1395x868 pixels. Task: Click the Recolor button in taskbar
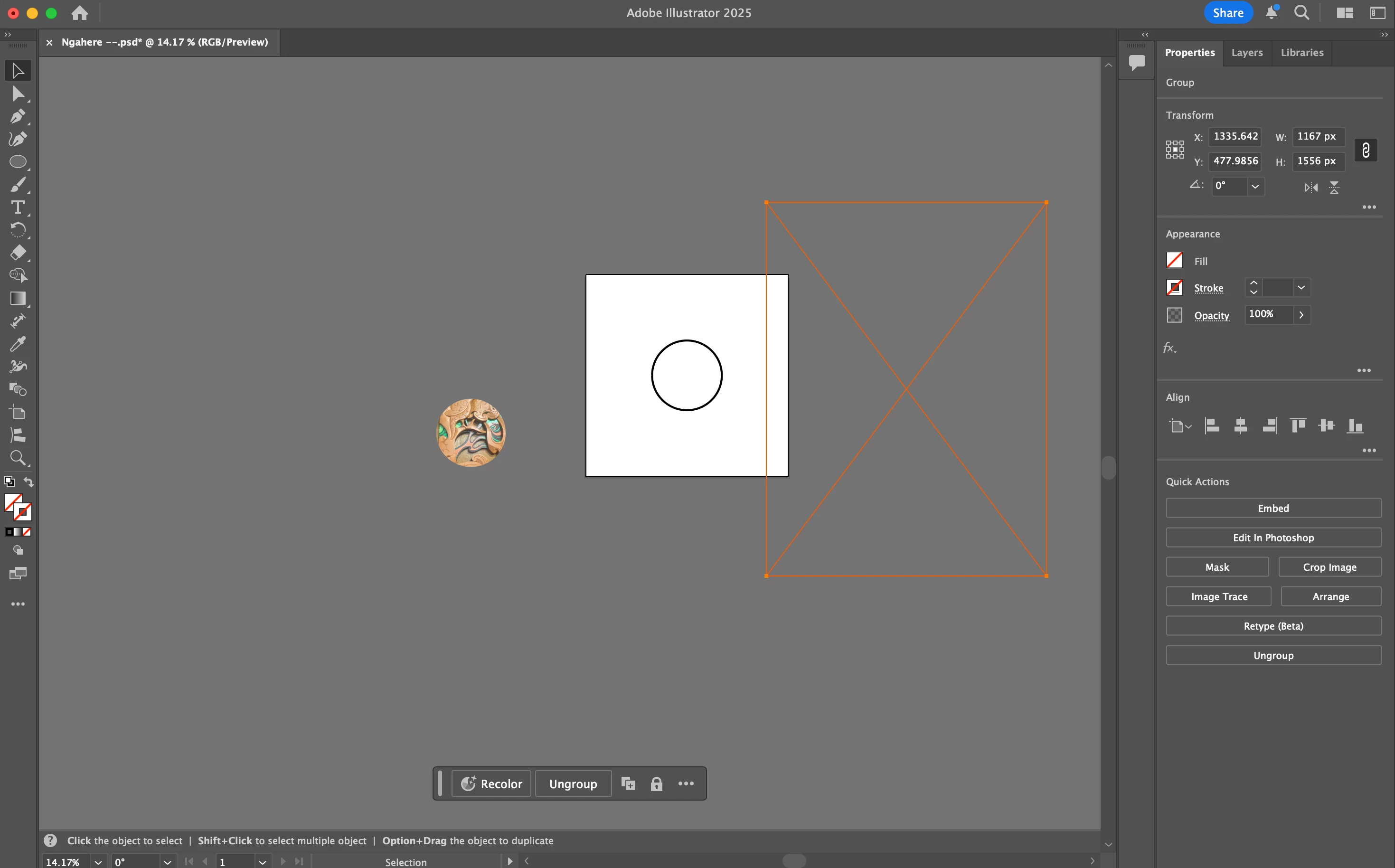(x=491, y=783)
